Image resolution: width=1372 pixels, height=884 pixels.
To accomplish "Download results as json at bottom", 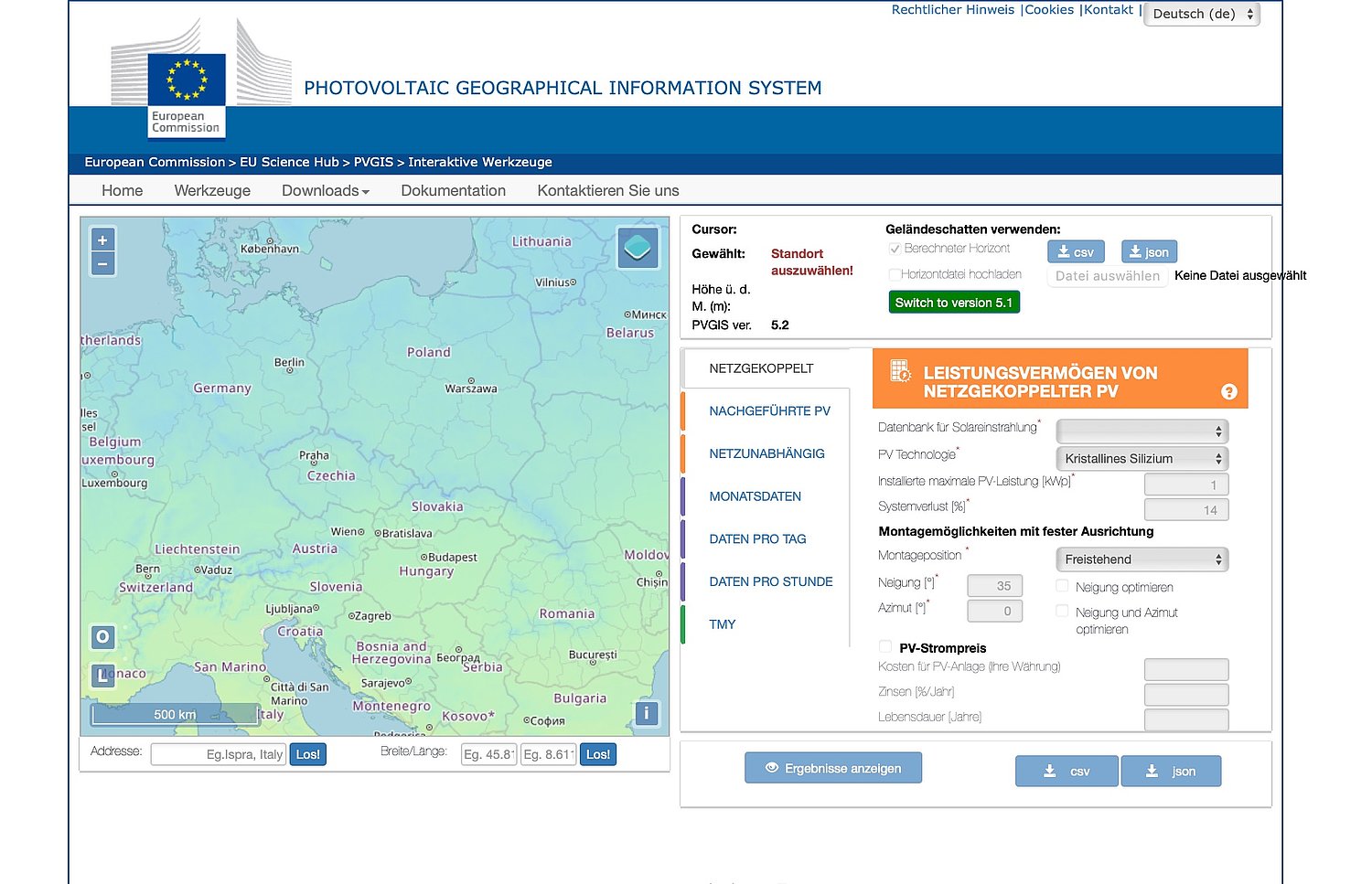I will point(1171,772).
